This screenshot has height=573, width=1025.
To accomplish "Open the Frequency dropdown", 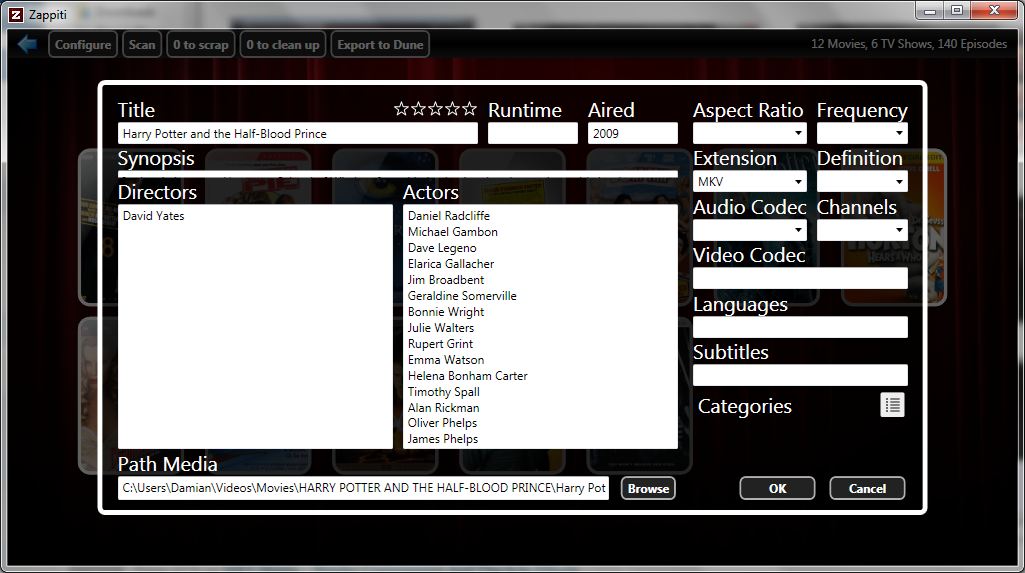I will pyautogui.click(x=862, y=133).
